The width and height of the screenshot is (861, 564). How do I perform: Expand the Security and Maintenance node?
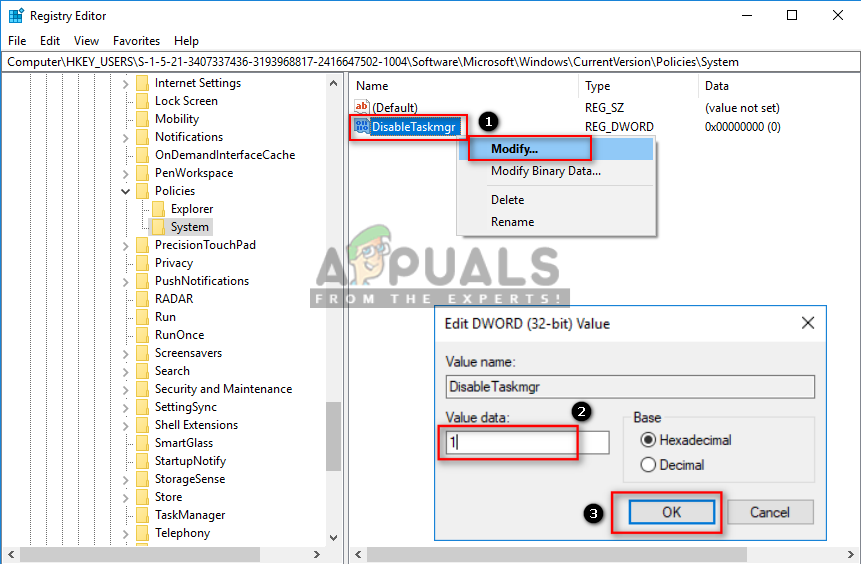coord(125,389)
